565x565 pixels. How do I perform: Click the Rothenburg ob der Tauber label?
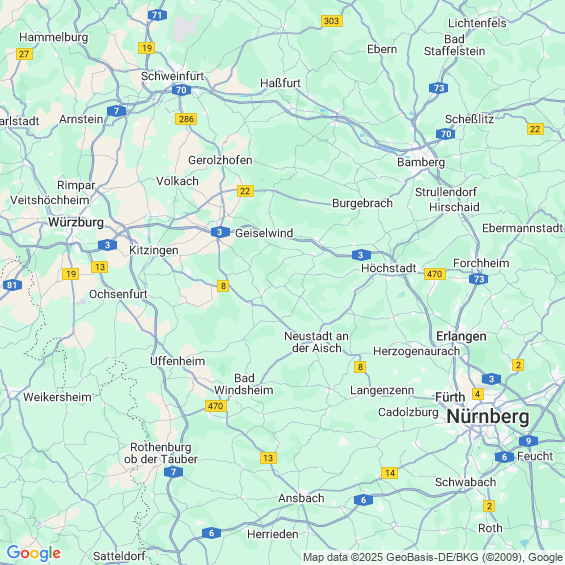click(x=161, y=453)
